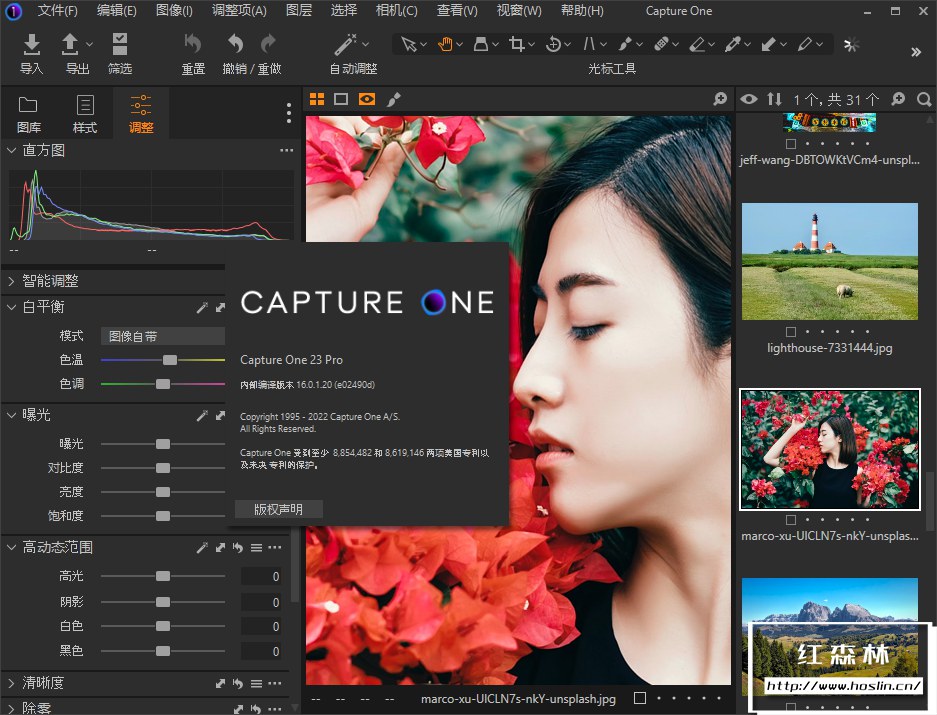Toggle browser visibility eye icon above thumbnails
This screenshot has width=937, height=715.
pos(748,99)
